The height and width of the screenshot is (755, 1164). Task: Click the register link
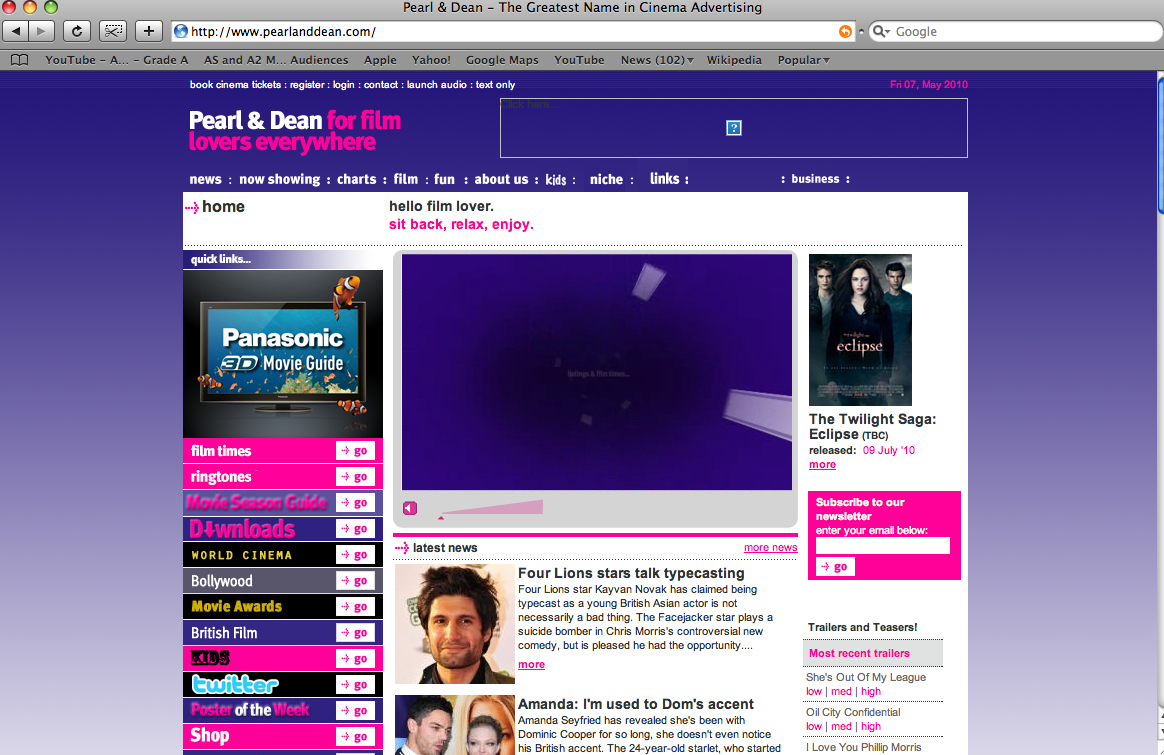pyautogui.click(x=307, y=85)
